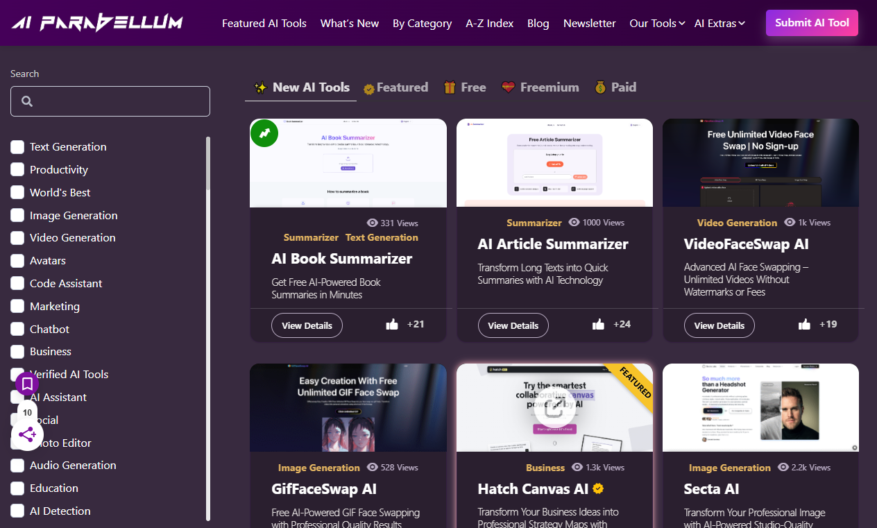Image resolution: width=877 pixels, height=528 pixels.
Task: Switch to the Freemium tab
Action: point(540,88)
